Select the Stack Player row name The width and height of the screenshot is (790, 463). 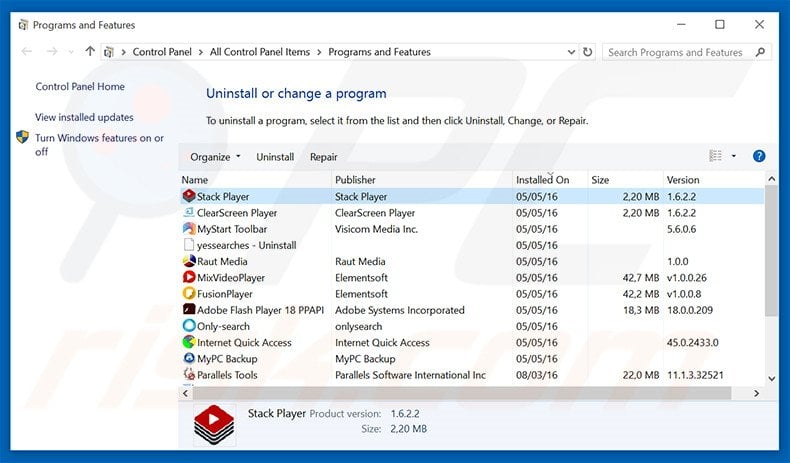[x=223, y=196]
